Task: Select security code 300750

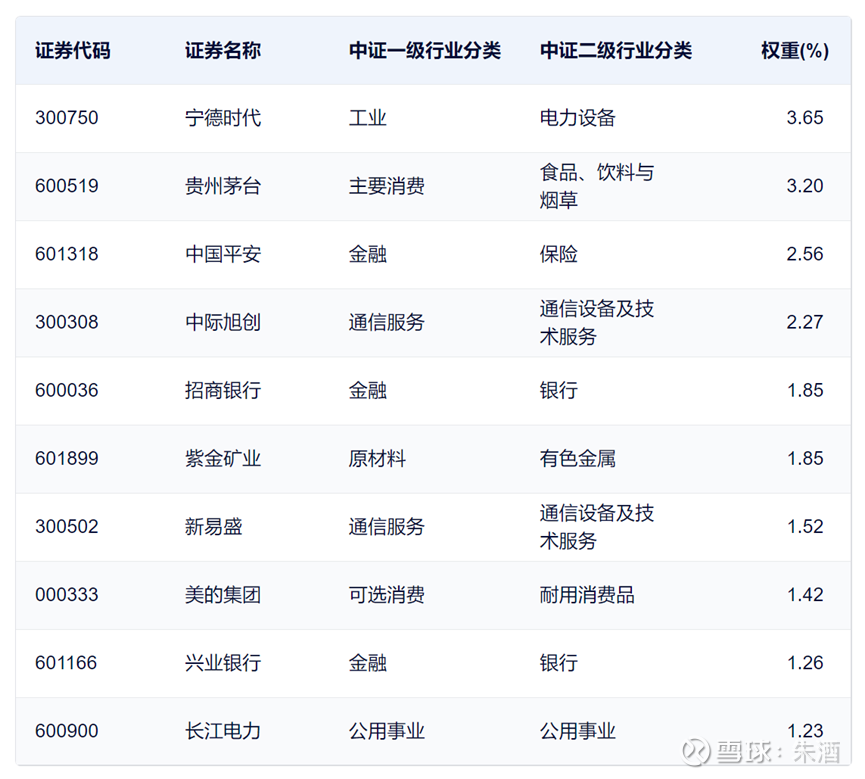Action: [x=67, y=118]
